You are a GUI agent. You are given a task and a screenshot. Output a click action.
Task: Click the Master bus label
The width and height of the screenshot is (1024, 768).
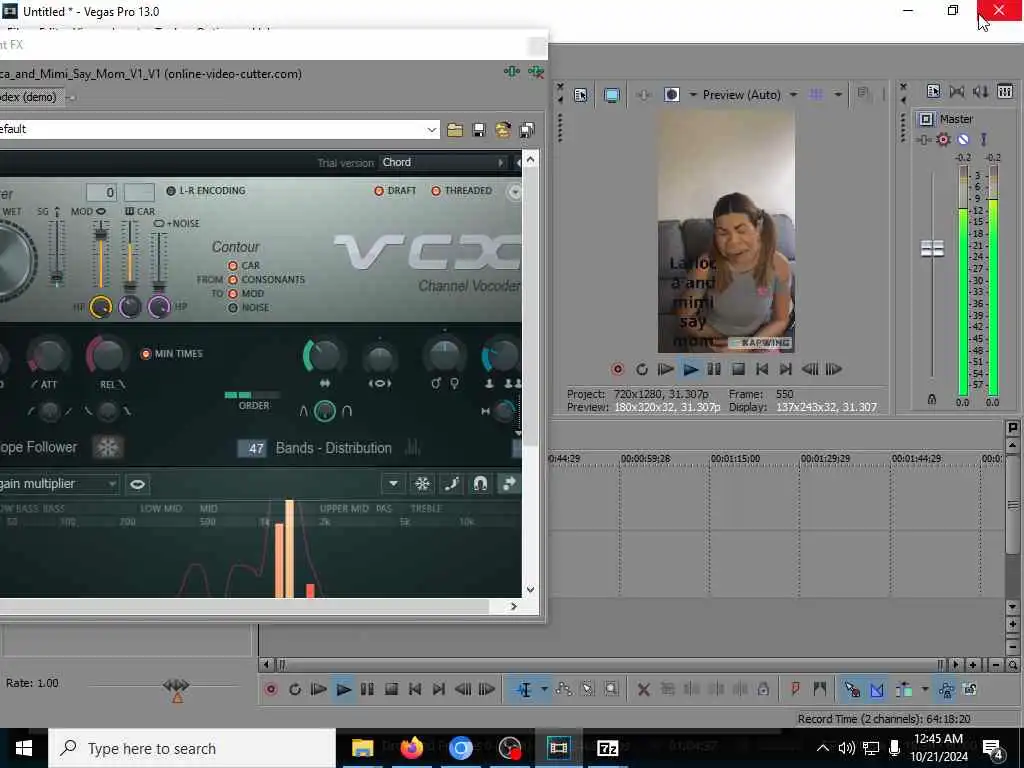pos(956,119)
